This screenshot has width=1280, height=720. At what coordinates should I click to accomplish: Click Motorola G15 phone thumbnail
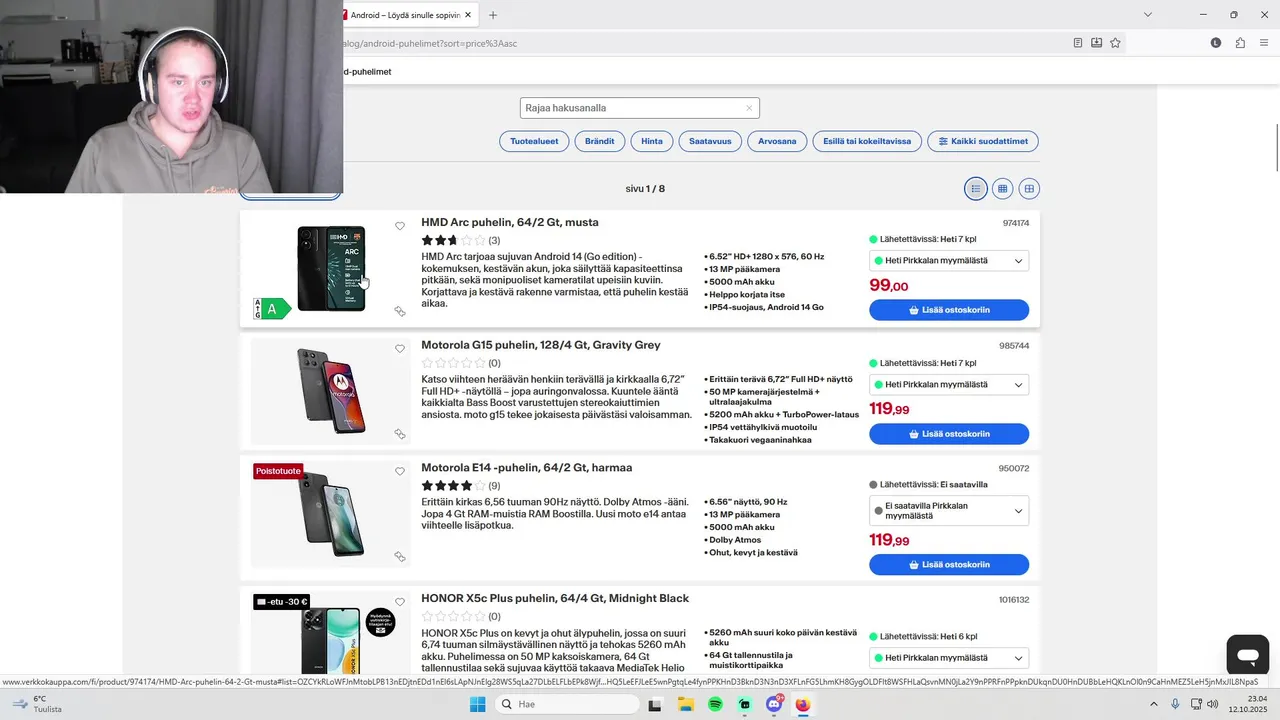pyautogui.click(x=331, y=391)
